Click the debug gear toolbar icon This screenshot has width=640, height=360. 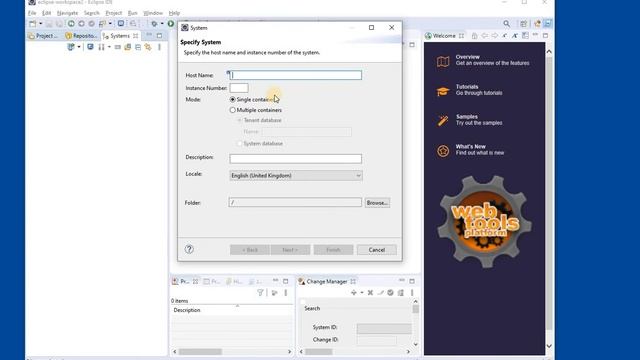point(154,24)
